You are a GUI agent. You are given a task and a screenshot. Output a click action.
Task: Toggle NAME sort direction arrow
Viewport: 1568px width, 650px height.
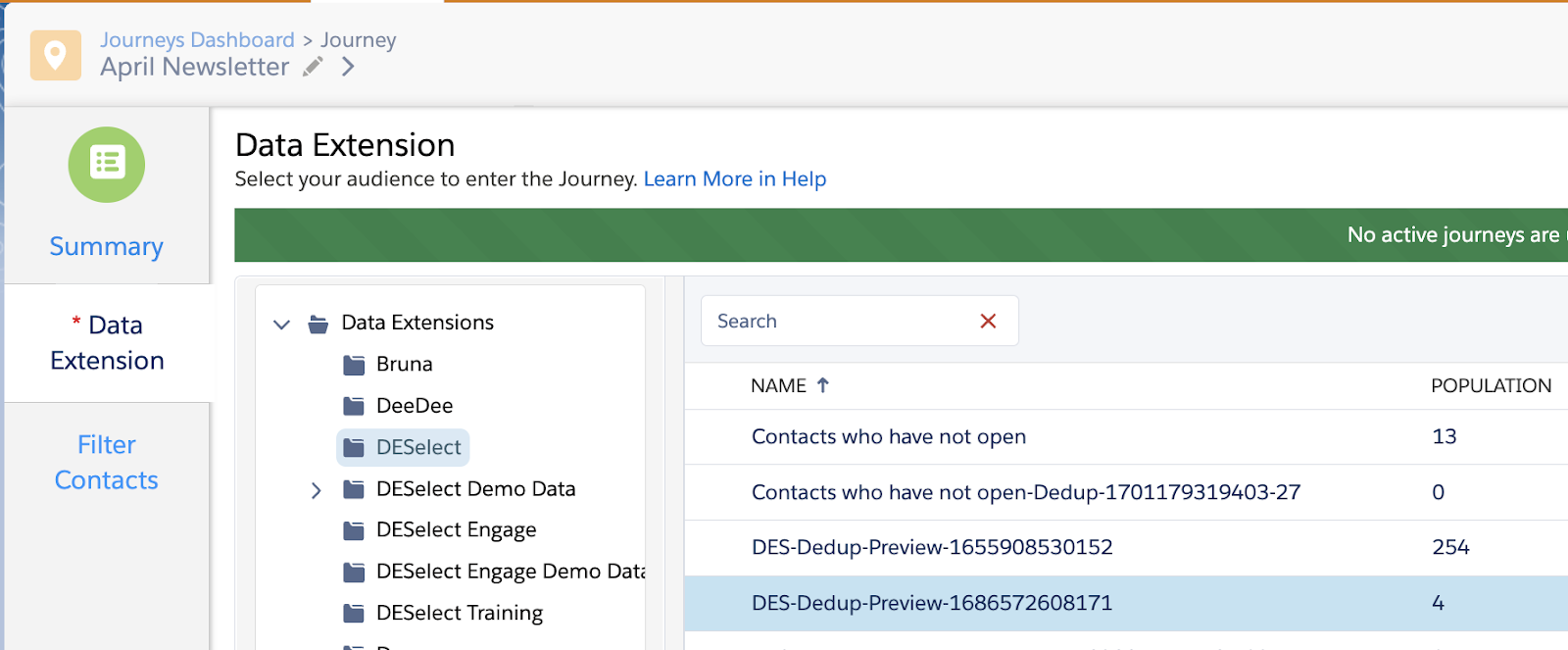click(x=823, y=385)
